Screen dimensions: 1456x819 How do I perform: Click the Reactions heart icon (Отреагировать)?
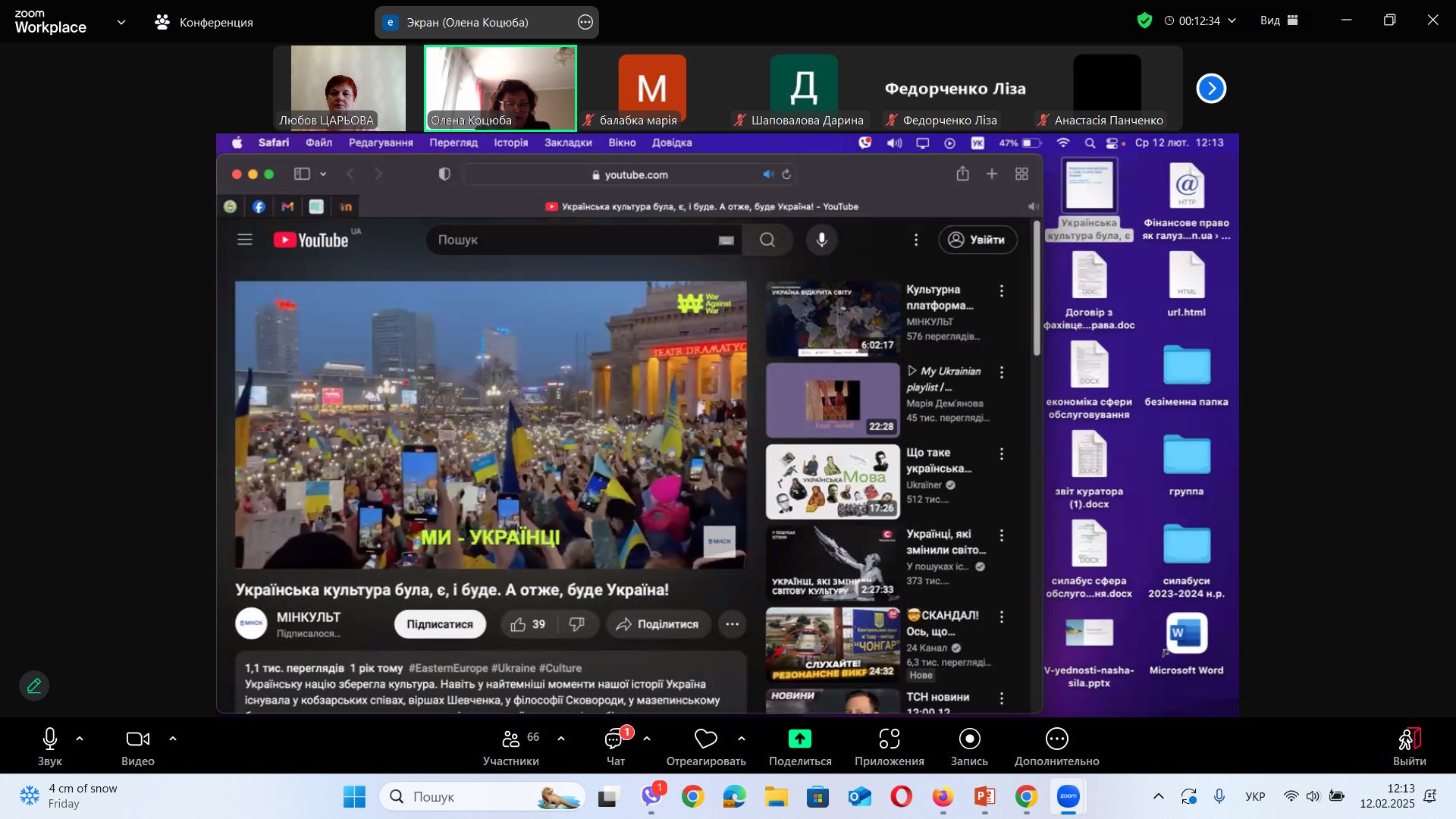tap(705, 739)
